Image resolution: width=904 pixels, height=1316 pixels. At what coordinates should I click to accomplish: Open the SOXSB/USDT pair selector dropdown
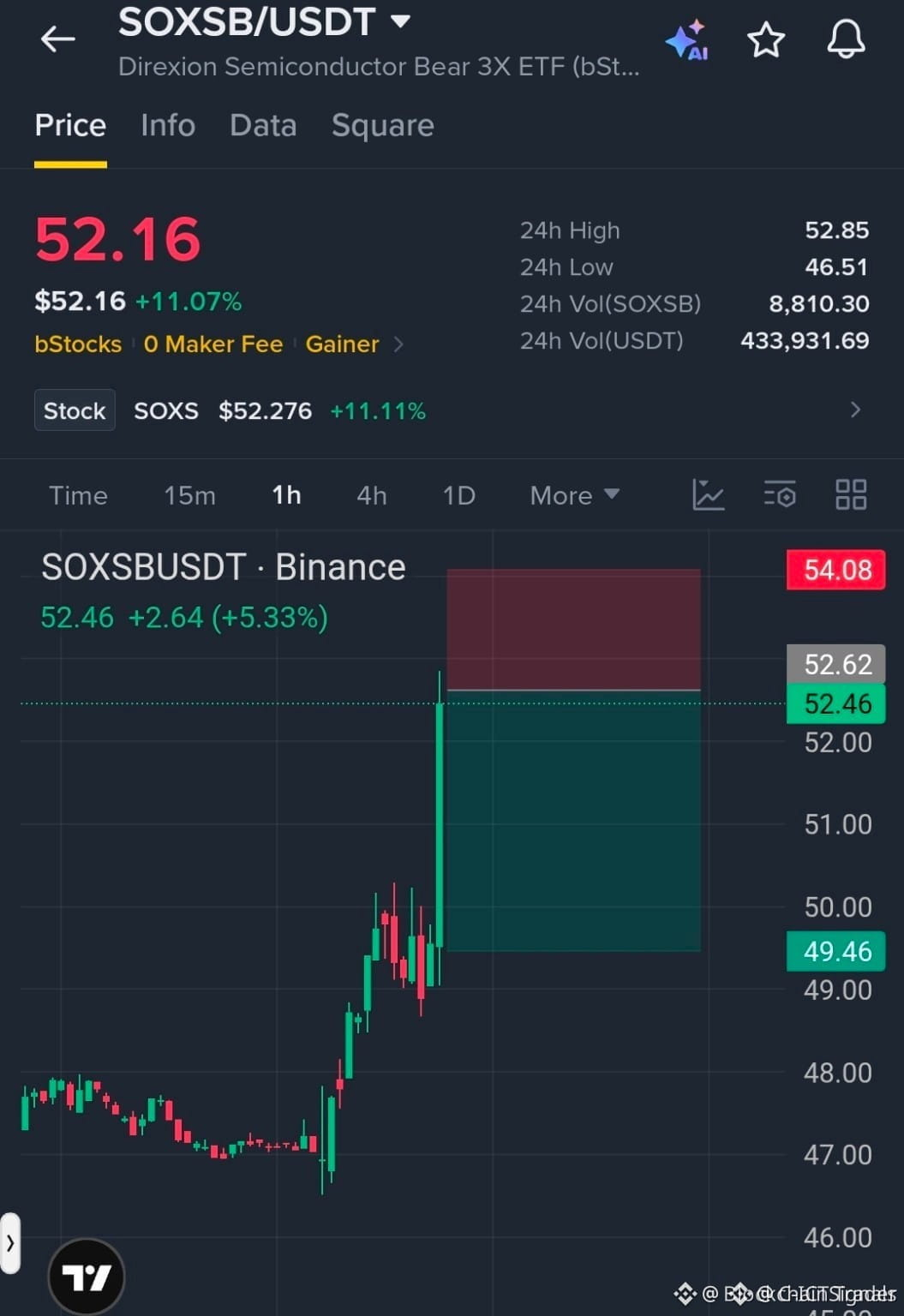[x=264, y=22]
